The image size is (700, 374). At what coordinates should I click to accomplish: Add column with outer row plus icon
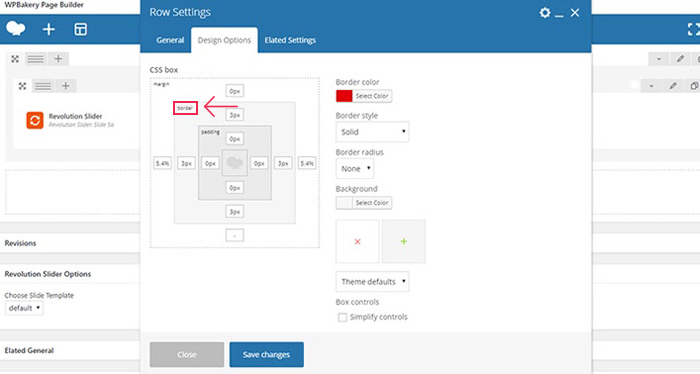click(x=58, y=59)
